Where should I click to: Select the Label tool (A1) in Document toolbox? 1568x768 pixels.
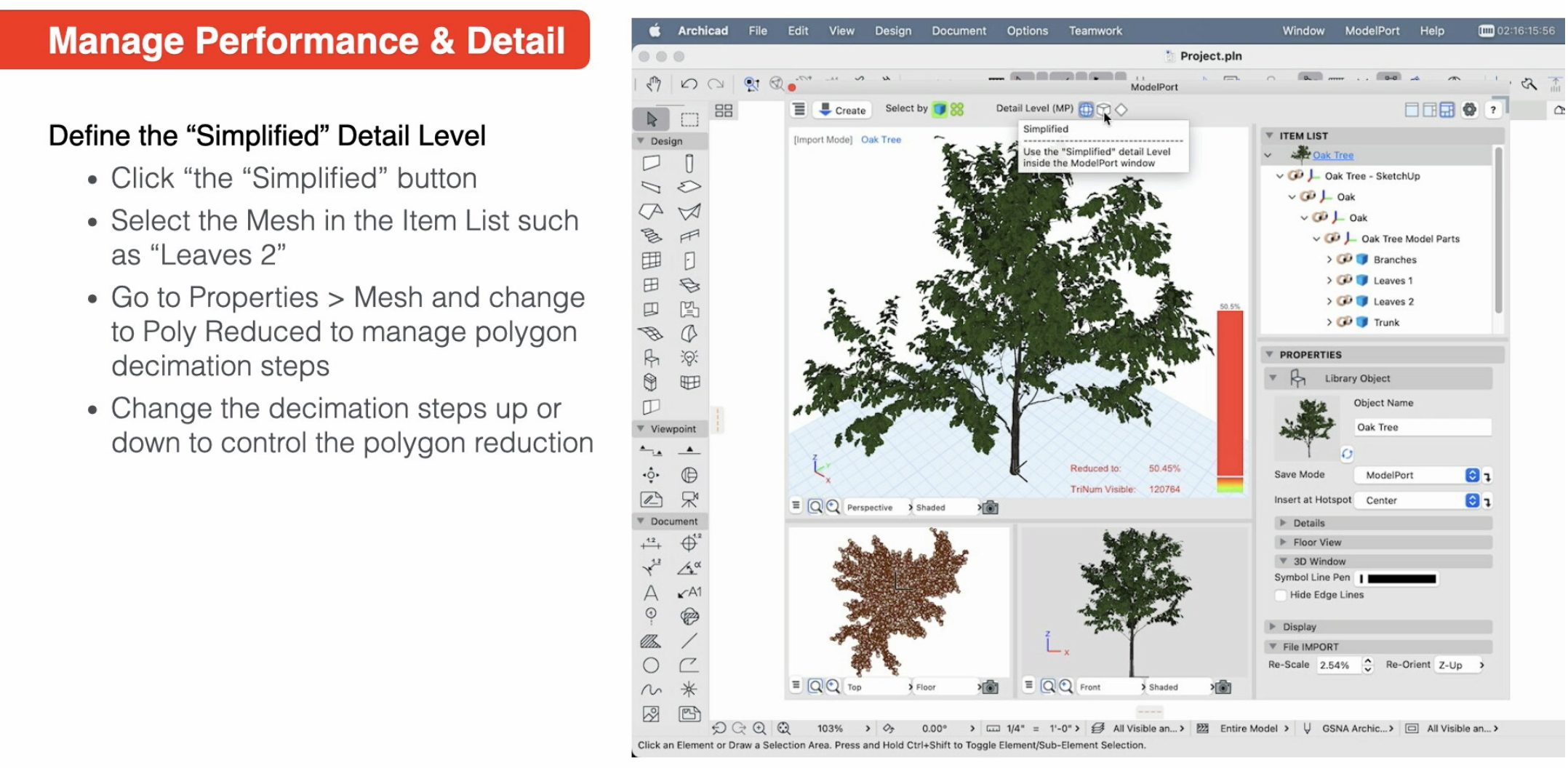(689, 593)
